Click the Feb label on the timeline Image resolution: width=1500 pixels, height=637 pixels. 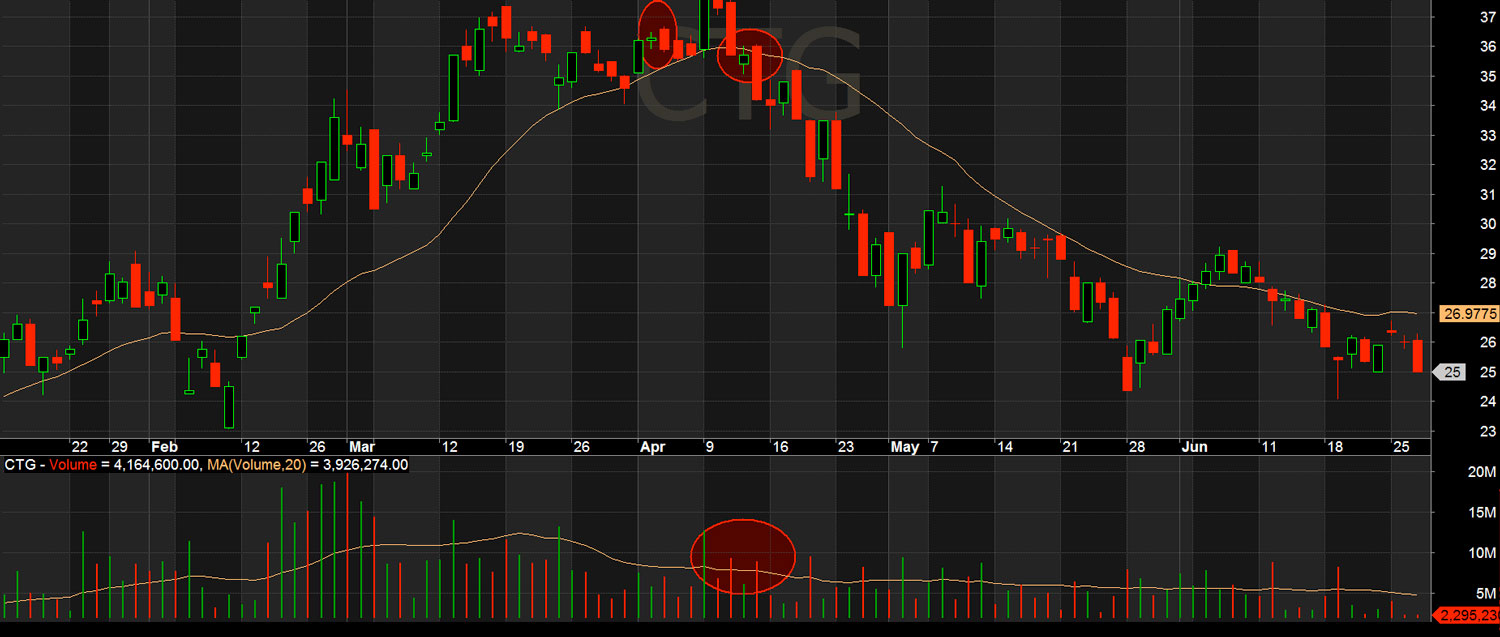click(167, 447)
